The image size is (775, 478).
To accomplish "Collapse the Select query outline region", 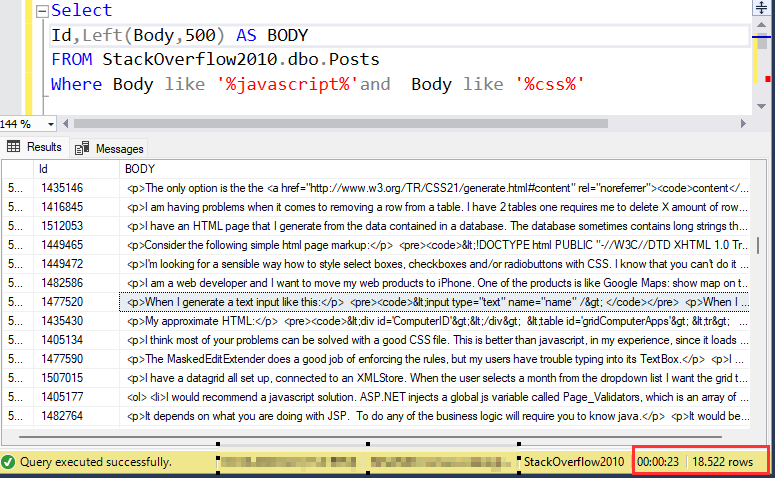I will click(43, 11).
